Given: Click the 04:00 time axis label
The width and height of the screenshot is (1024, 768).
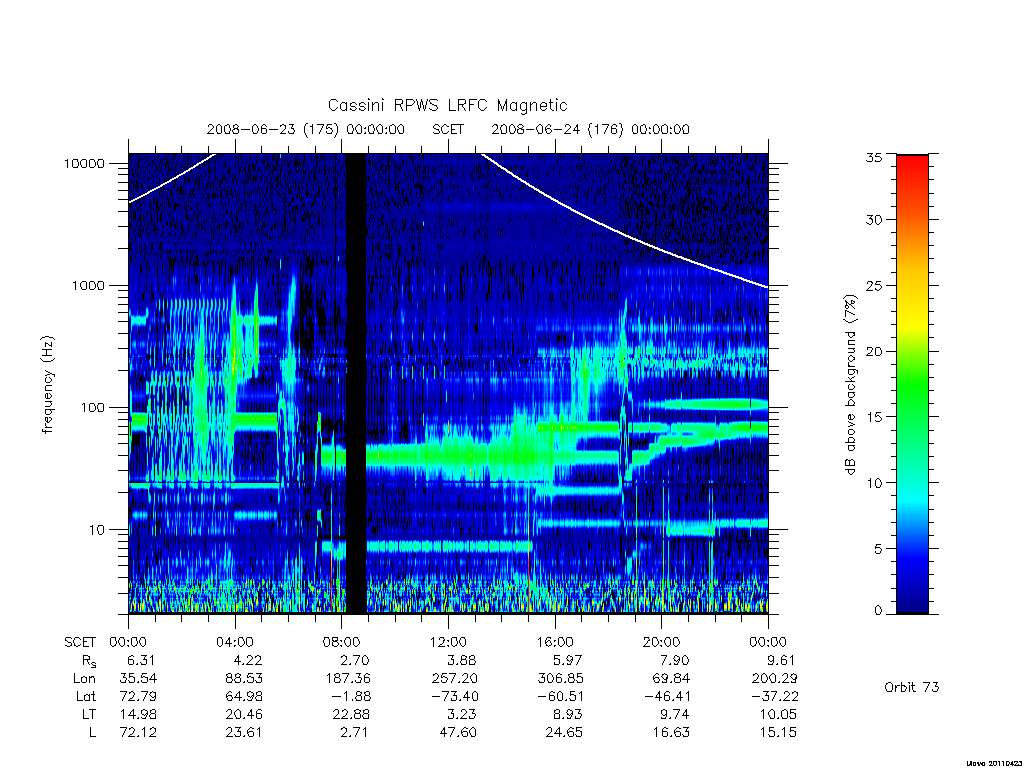Looking at the screenshot, I should [x=235, y=642].
